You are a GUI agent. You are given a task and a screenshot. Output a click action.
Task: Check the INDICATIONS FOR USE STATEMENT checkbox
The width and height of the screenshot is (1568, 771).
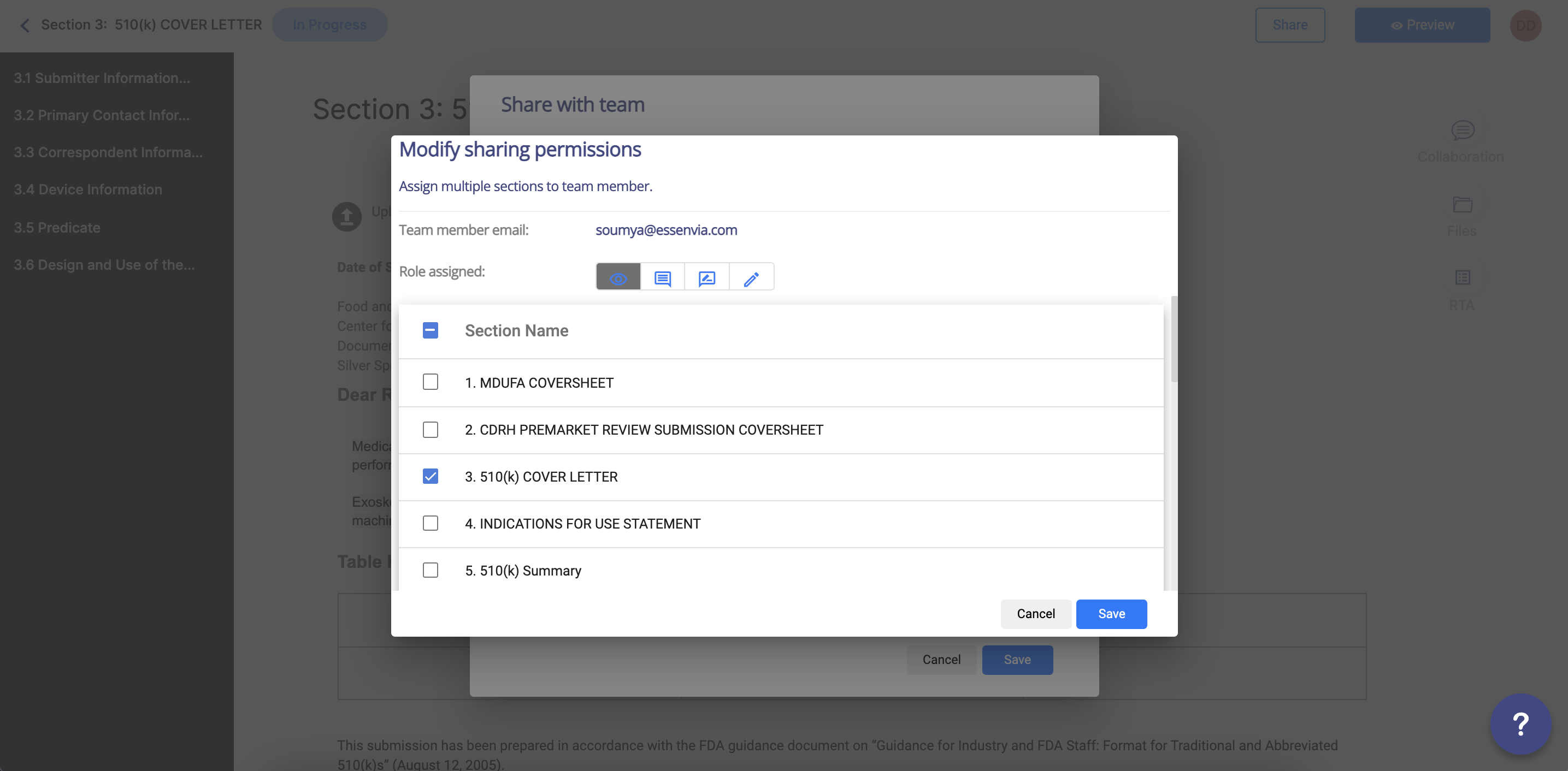point(430,523)
